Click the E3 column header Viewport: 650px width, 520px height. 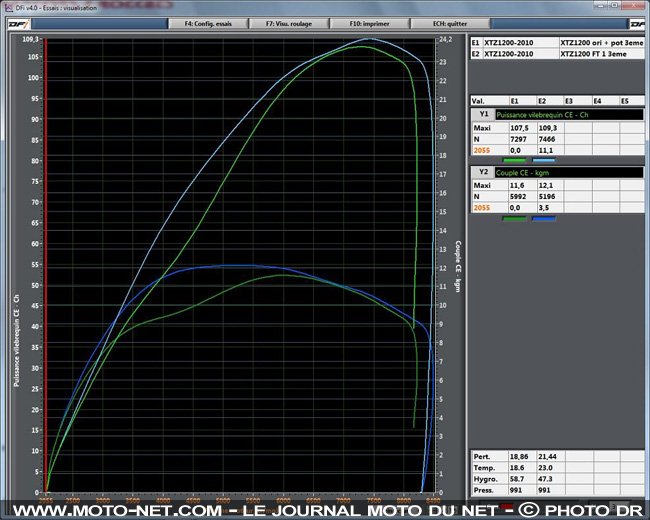(570, 101)
